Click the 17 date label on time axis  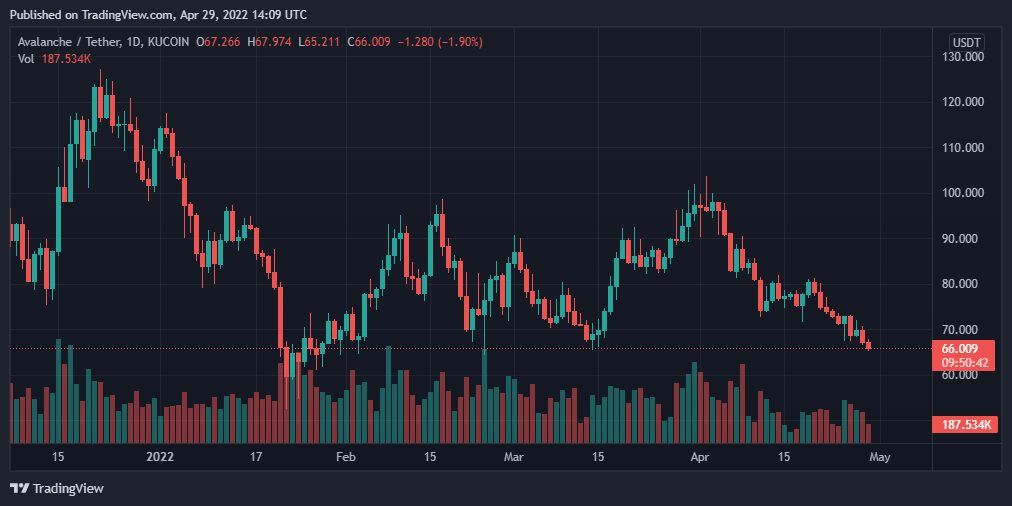point(256,457)
